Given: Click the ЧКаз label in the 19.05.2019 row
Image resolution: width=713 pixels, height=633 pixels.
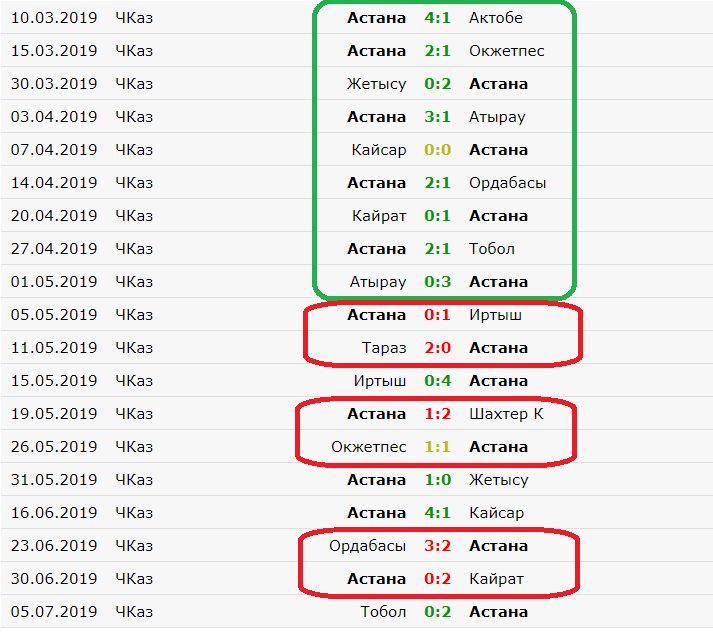Looking at the screenshot, I should pos(134,414).
